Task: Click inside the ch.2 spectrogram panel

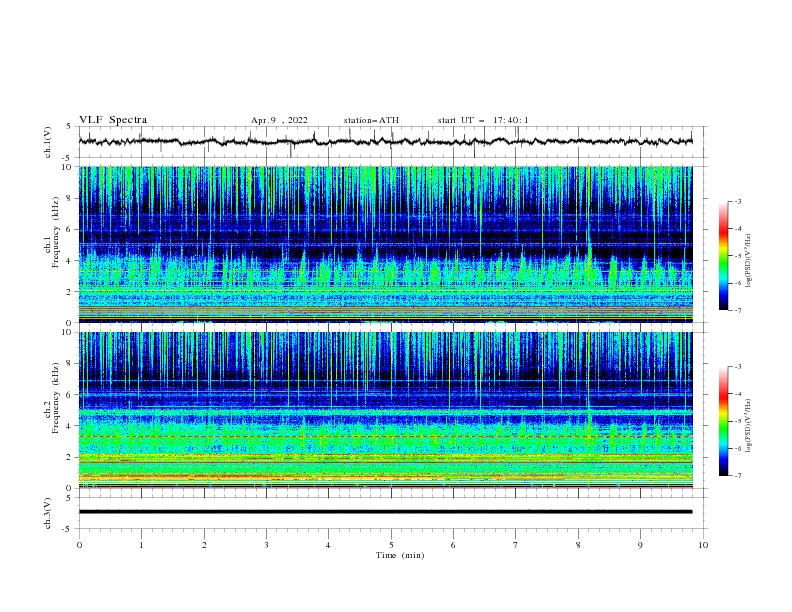Action: (x=385, y=410)
